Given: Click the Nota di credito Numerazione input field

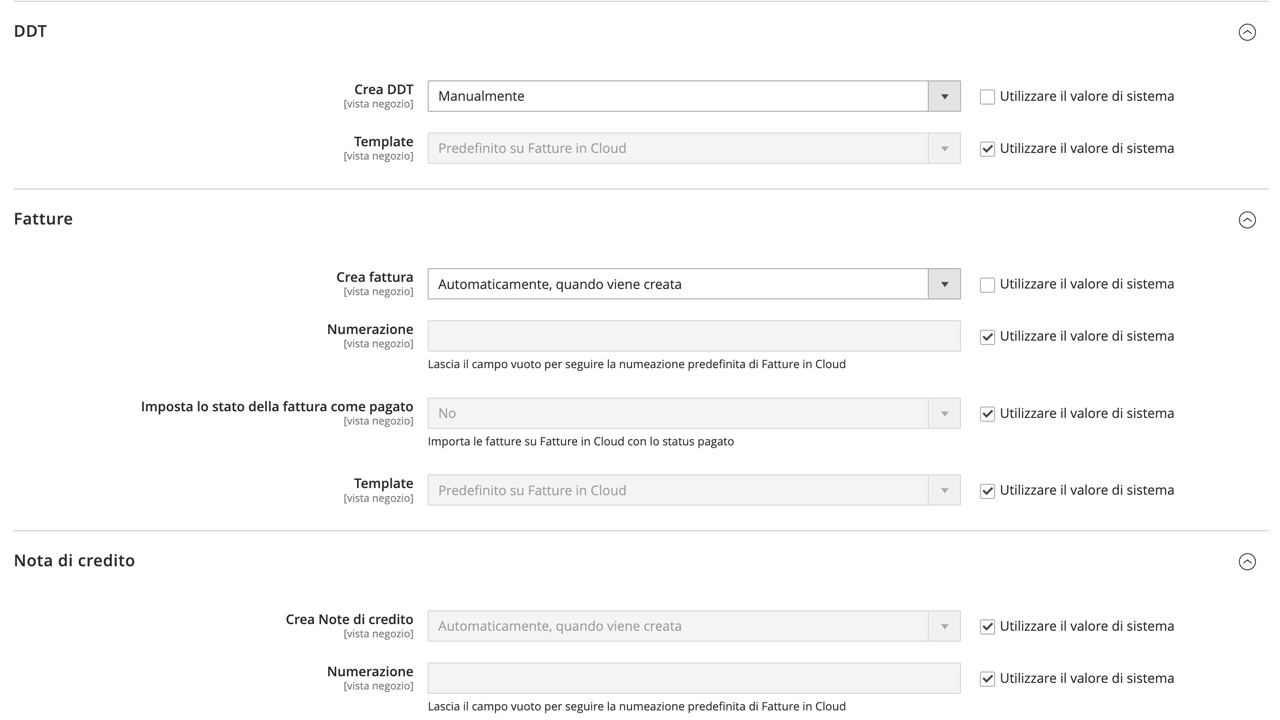Looking at the screenshot, I should tap(694, 678).
